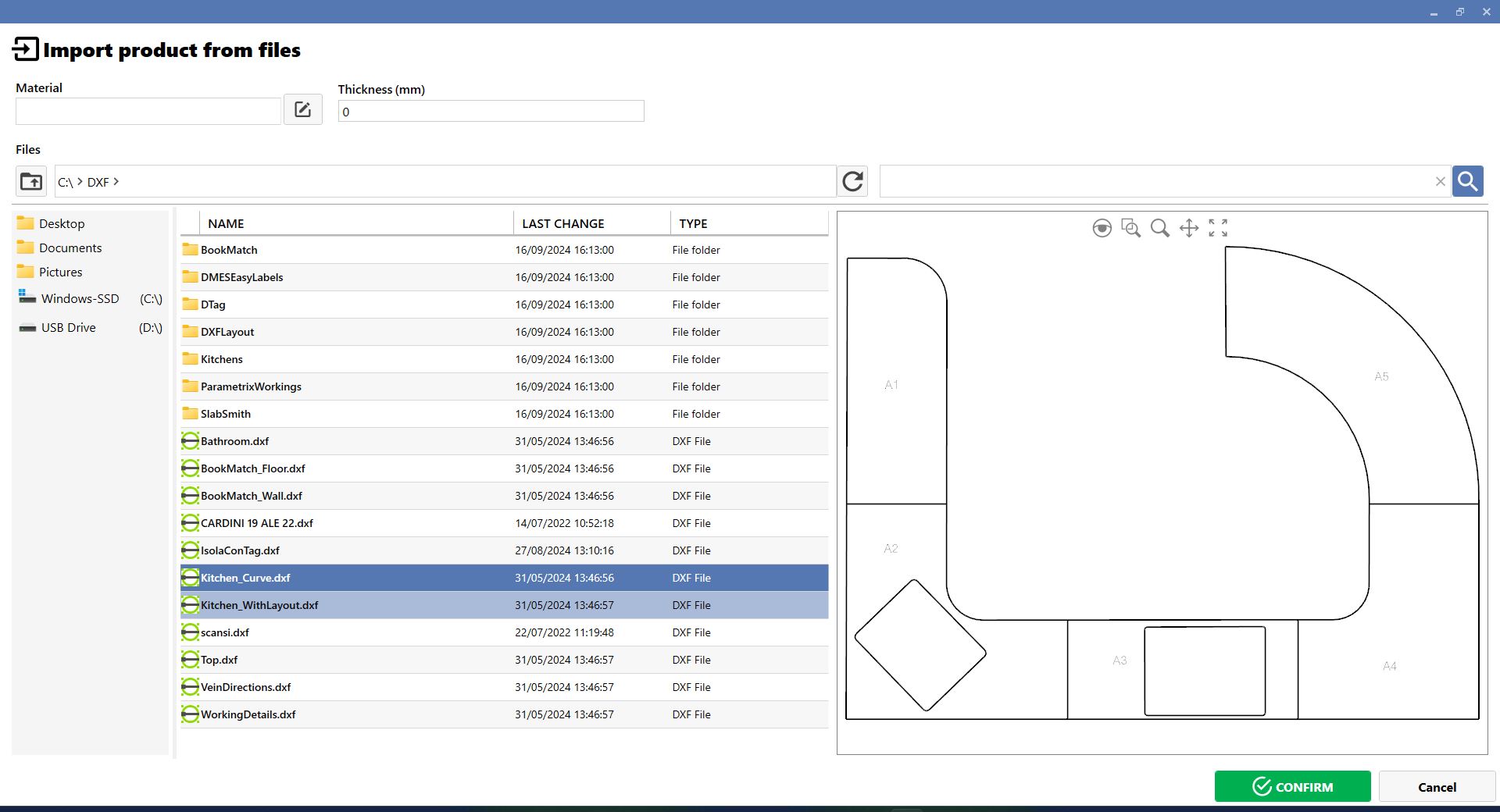Select the magnifier zoom tool in preview
Viewport: 1500px width, 812px height.
click(x=1159, y=228)
